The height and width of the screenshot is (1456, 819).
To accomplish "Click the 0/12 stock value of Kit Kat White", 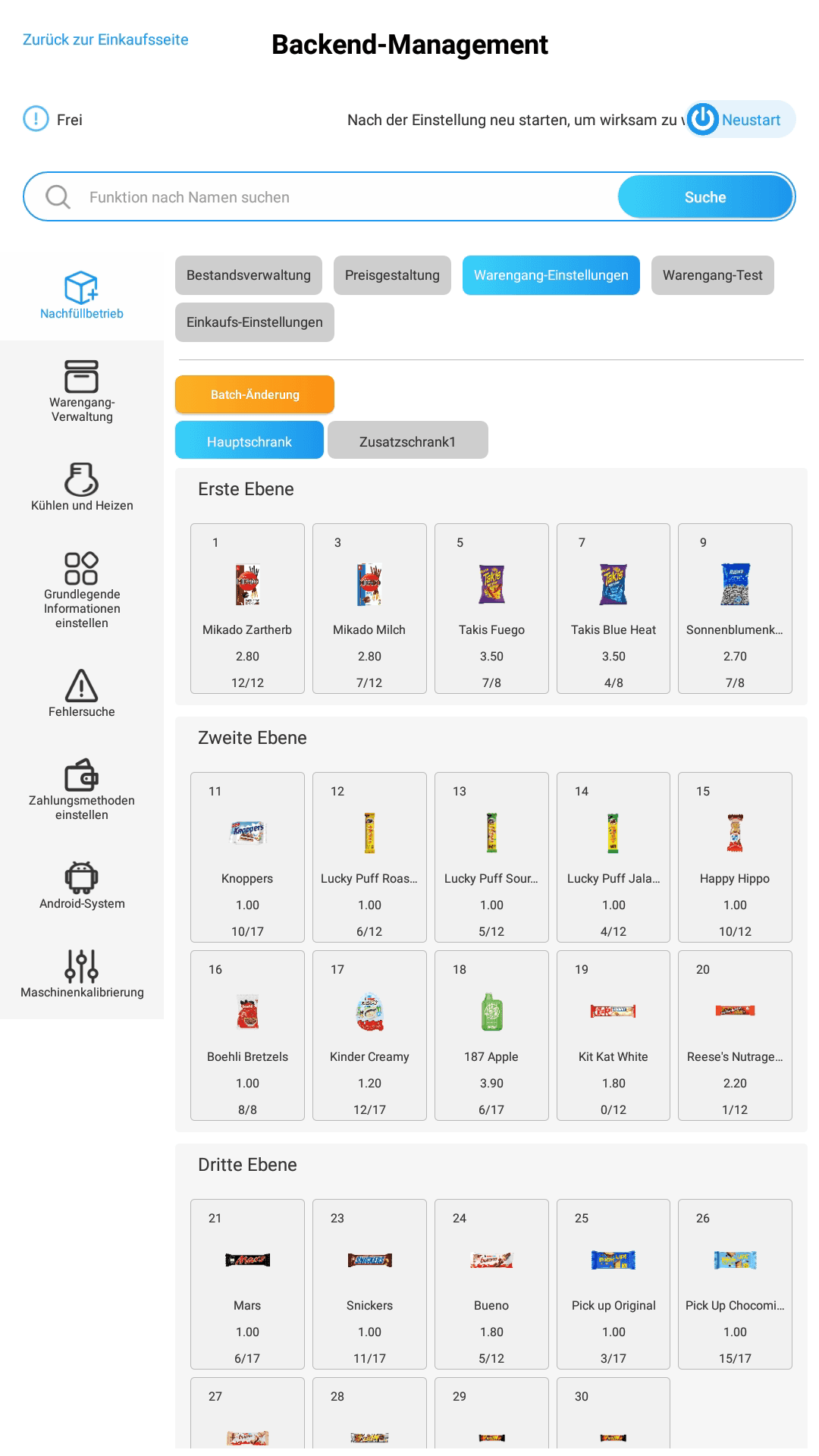I will click(613, 1109).
